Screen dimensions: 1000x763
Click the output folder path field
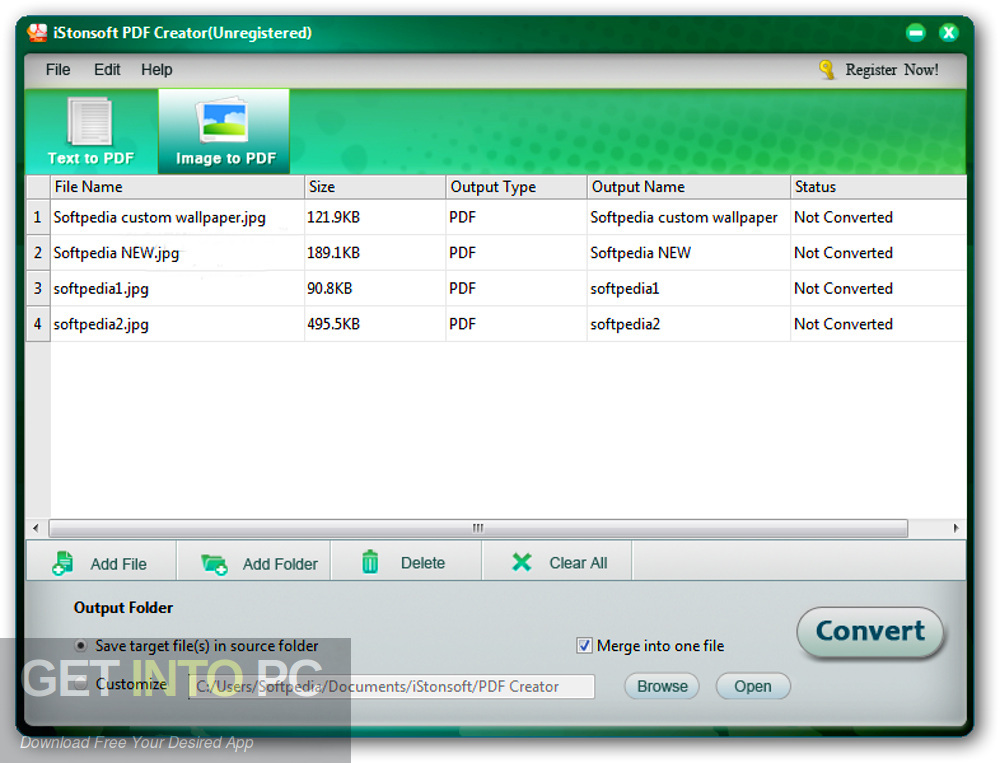[x=392, y=686]
